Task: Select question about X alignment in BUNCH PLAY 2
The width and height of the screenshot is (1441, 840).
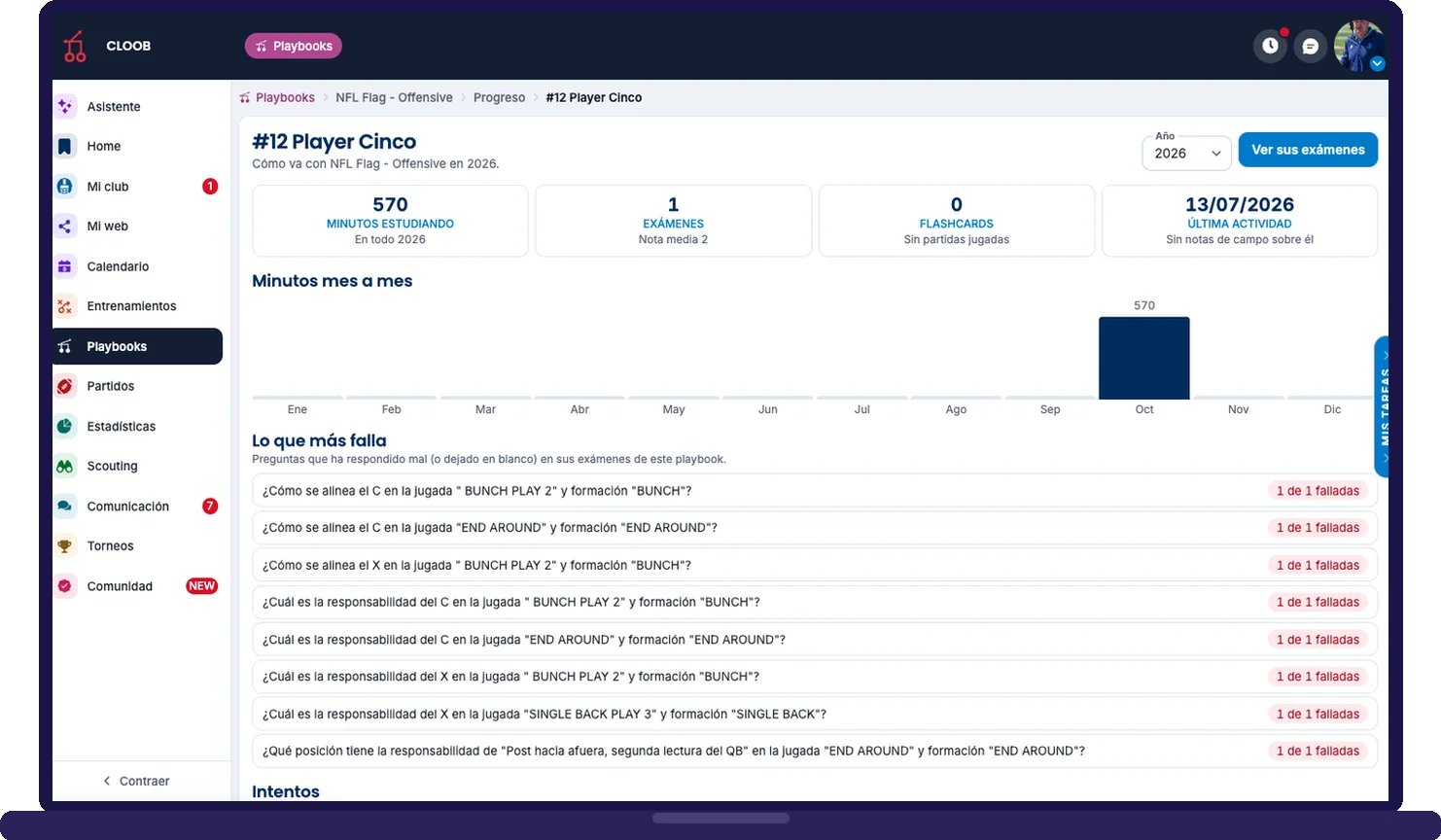Action: click(815, 565)
